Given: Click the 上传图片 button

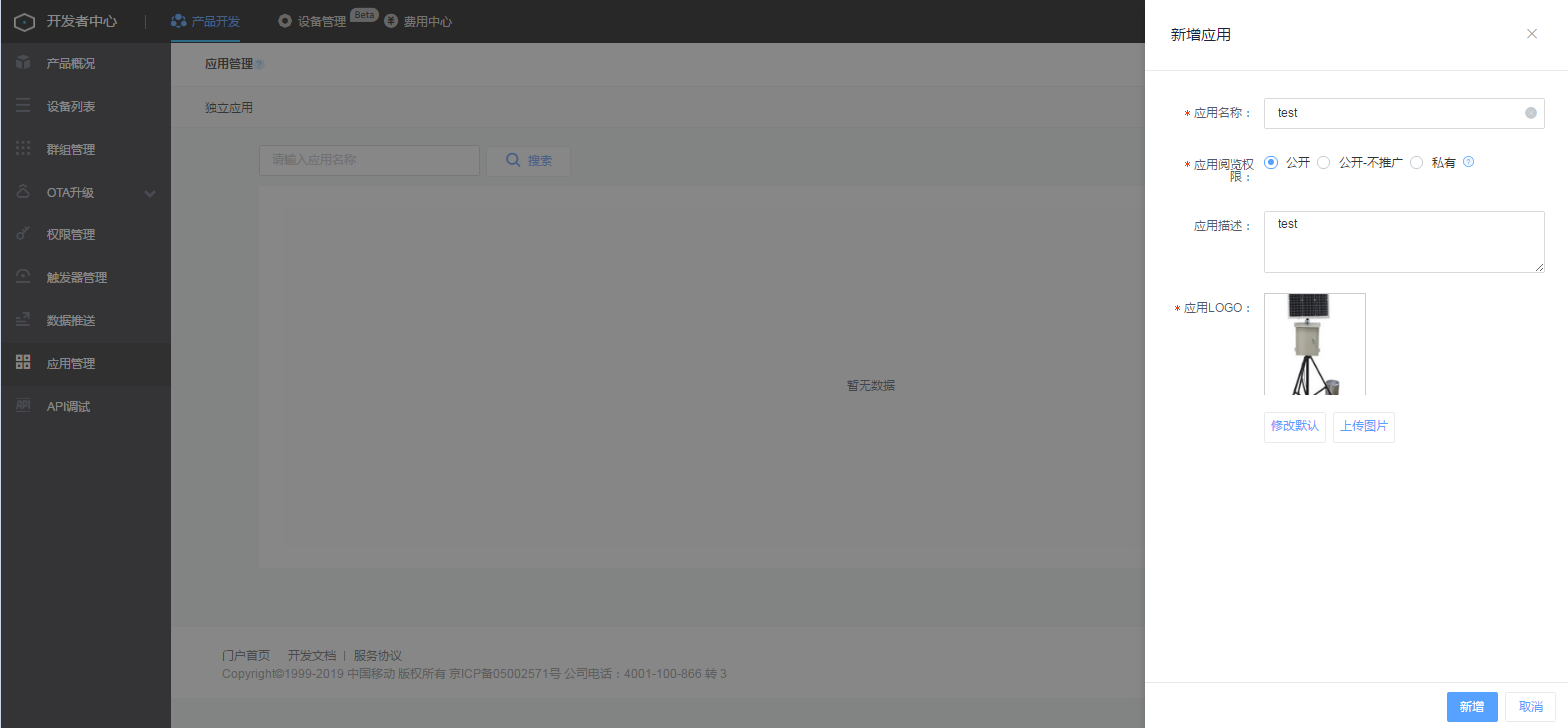Looking at the screenshot, I should pyautogui.click(x=1364, y=426).
